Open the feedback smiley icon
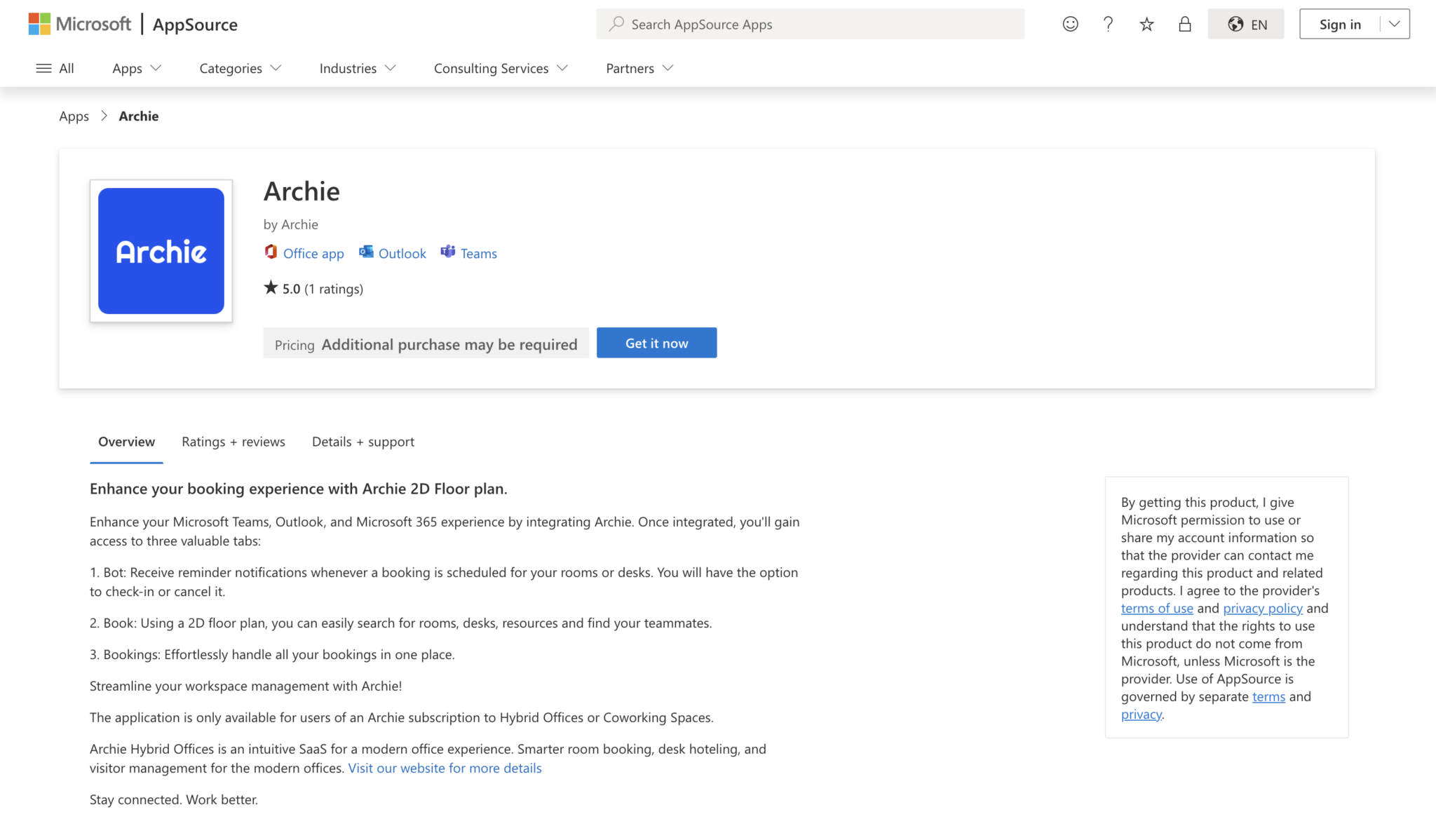The image size is (1436, 840). 1070,23
